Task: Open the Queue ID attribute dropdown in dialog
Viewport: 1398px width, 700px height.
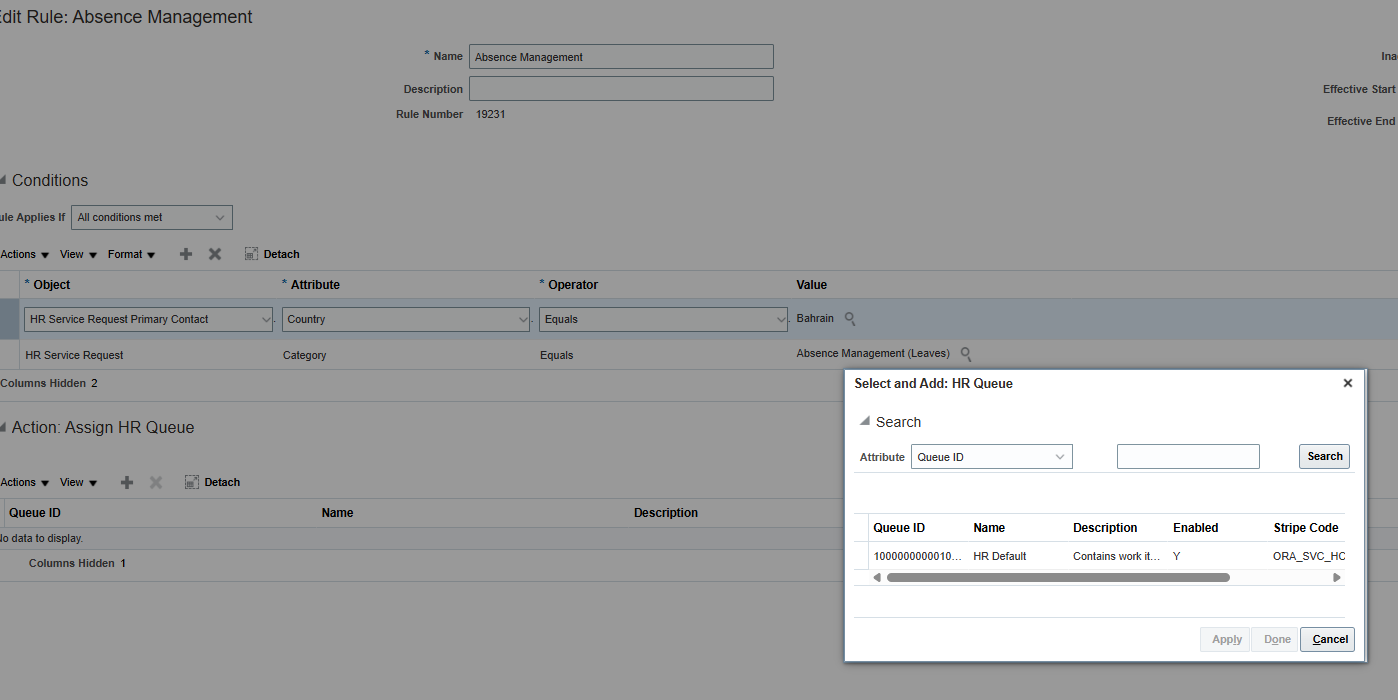Action: tap(992, 457)
